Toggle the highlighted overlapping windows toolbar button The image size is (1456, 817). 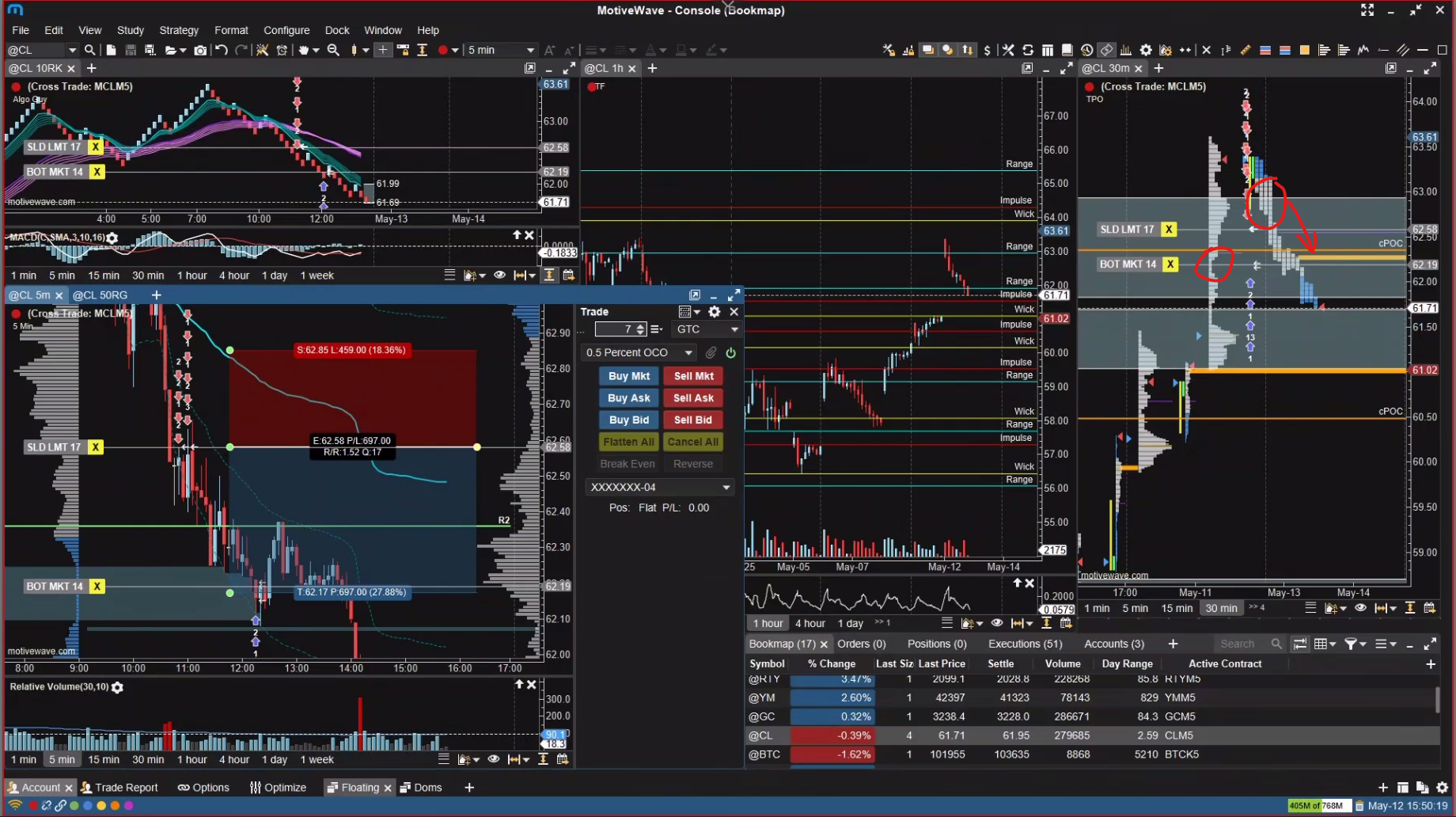click(927, 50)
